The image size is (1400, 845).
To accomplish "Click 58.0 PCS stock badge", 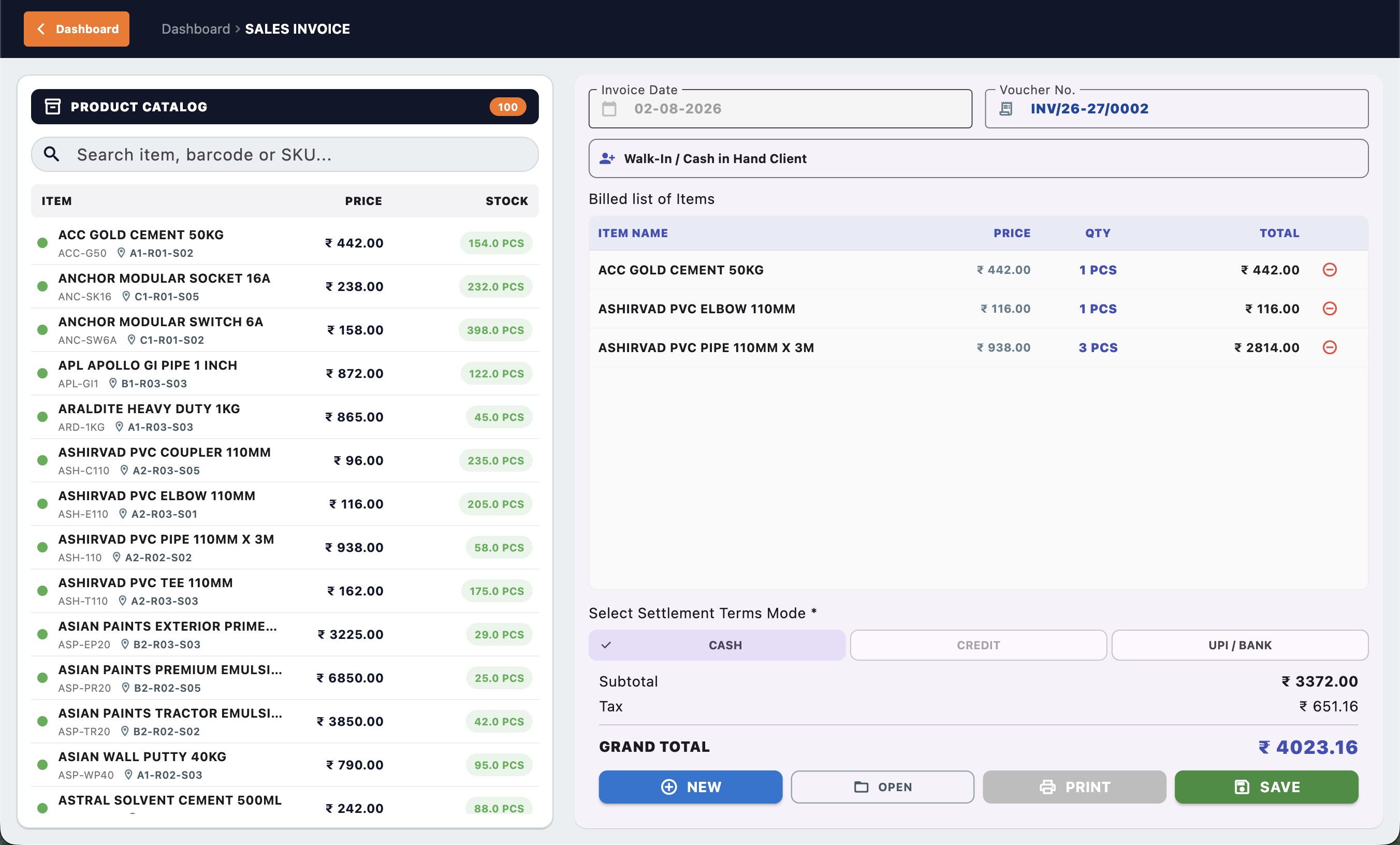I will [x=499, y=547].
